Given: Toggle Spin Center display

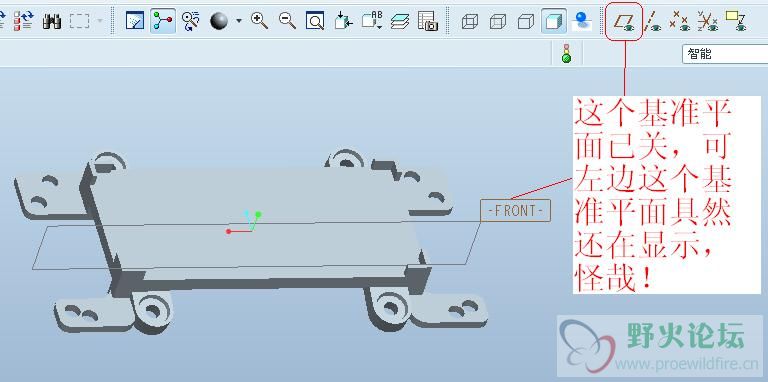Looking at the screenshot, I should pyautogui.click(x=163, y=21).
